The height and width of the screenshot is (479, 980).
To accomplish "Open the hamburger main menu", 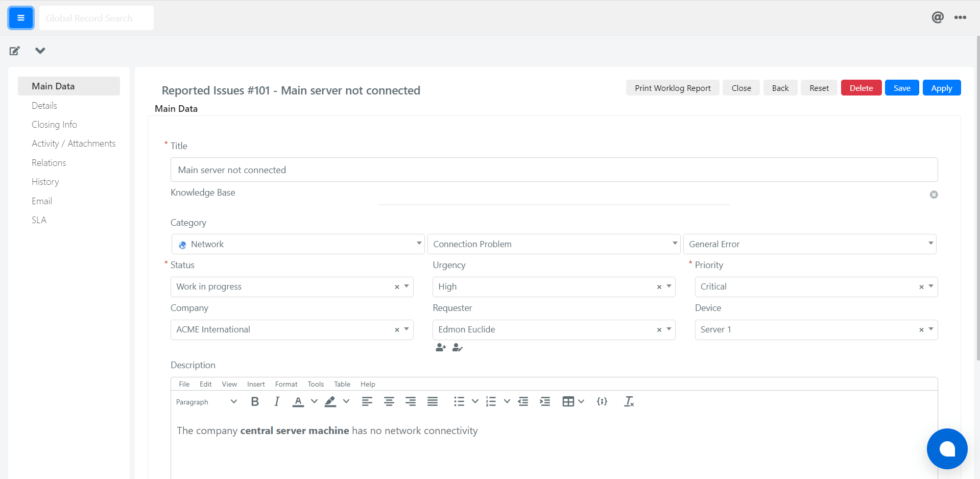I will (21, 18).
